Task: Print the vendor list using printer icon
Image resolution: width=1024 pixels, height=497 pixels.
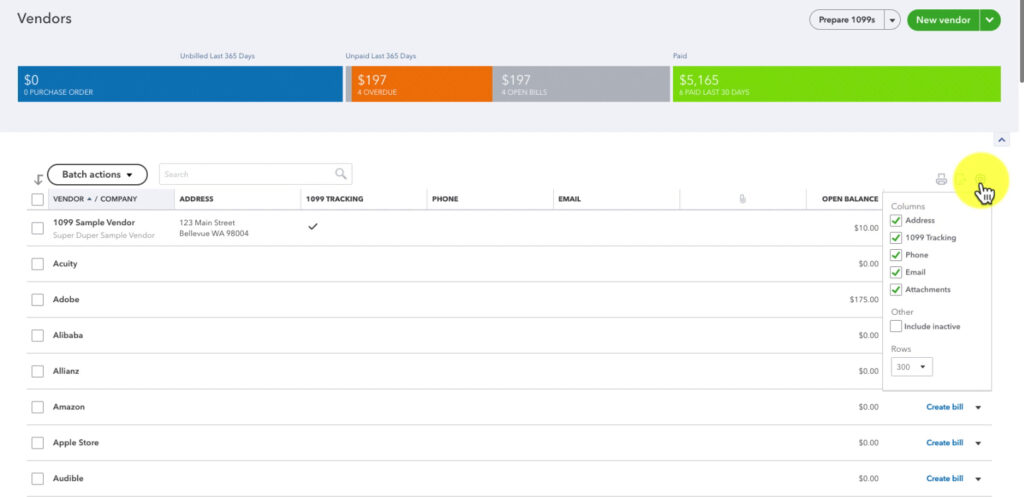Action: coord(941,180)
